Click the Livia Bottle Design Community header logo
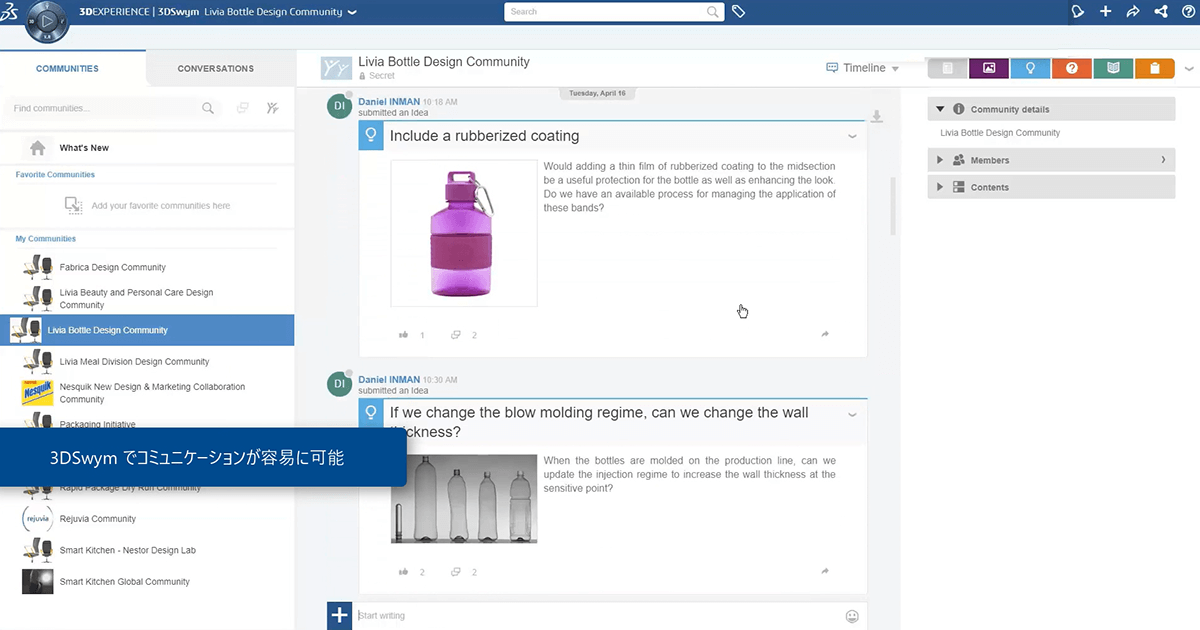Viewport: 1200px width, 630px height. pos(336,68)
